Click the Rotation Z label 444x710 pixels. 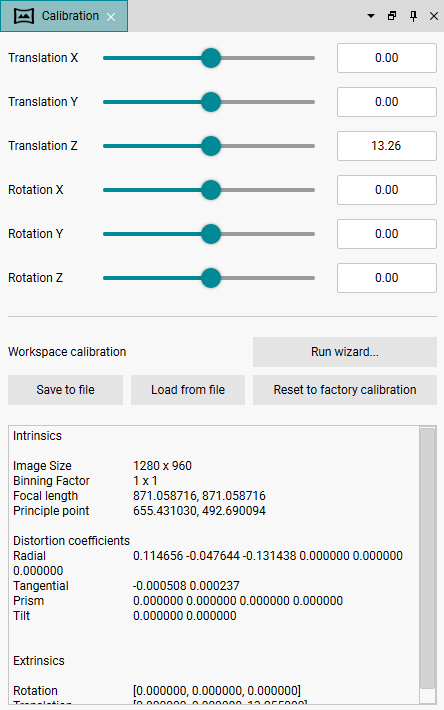point(35,278)
